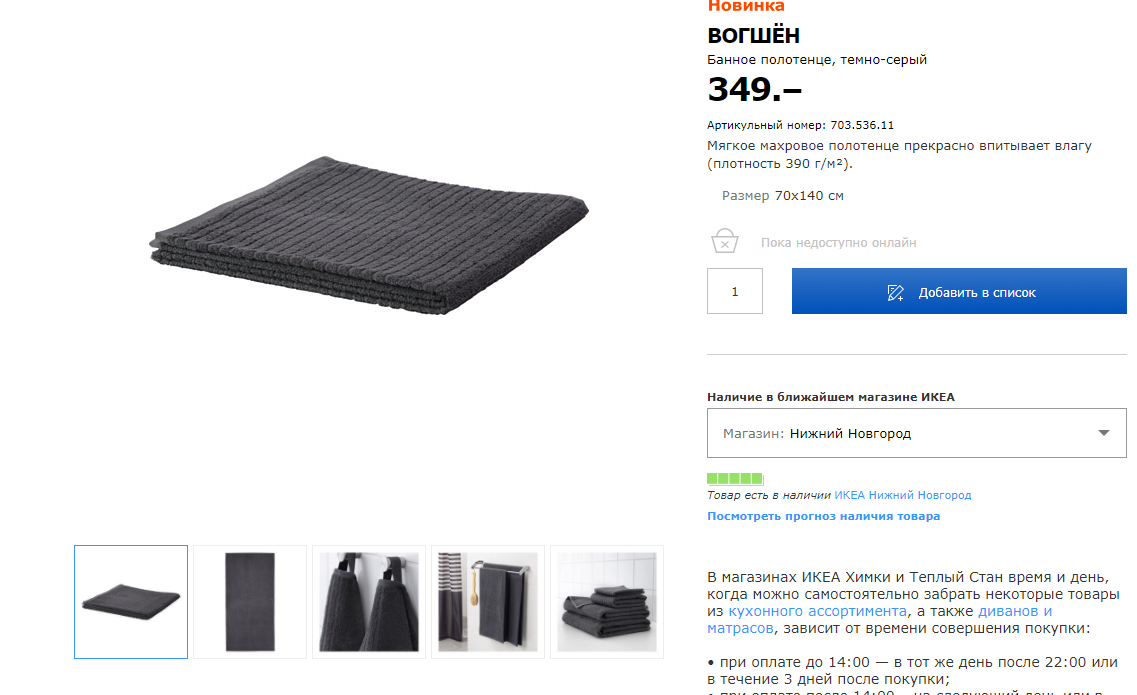
Task: Click the dropdown arrow in store selector
Action: 1104,433
